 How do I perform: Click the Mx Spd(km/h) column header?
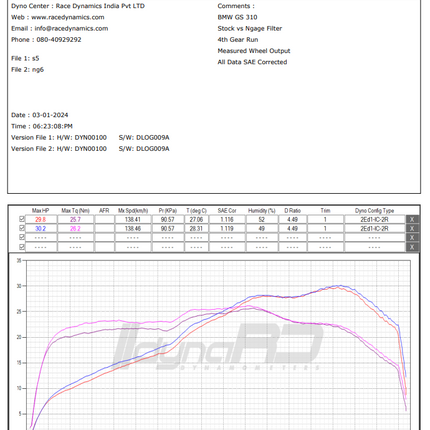click(x=133, y=211)
